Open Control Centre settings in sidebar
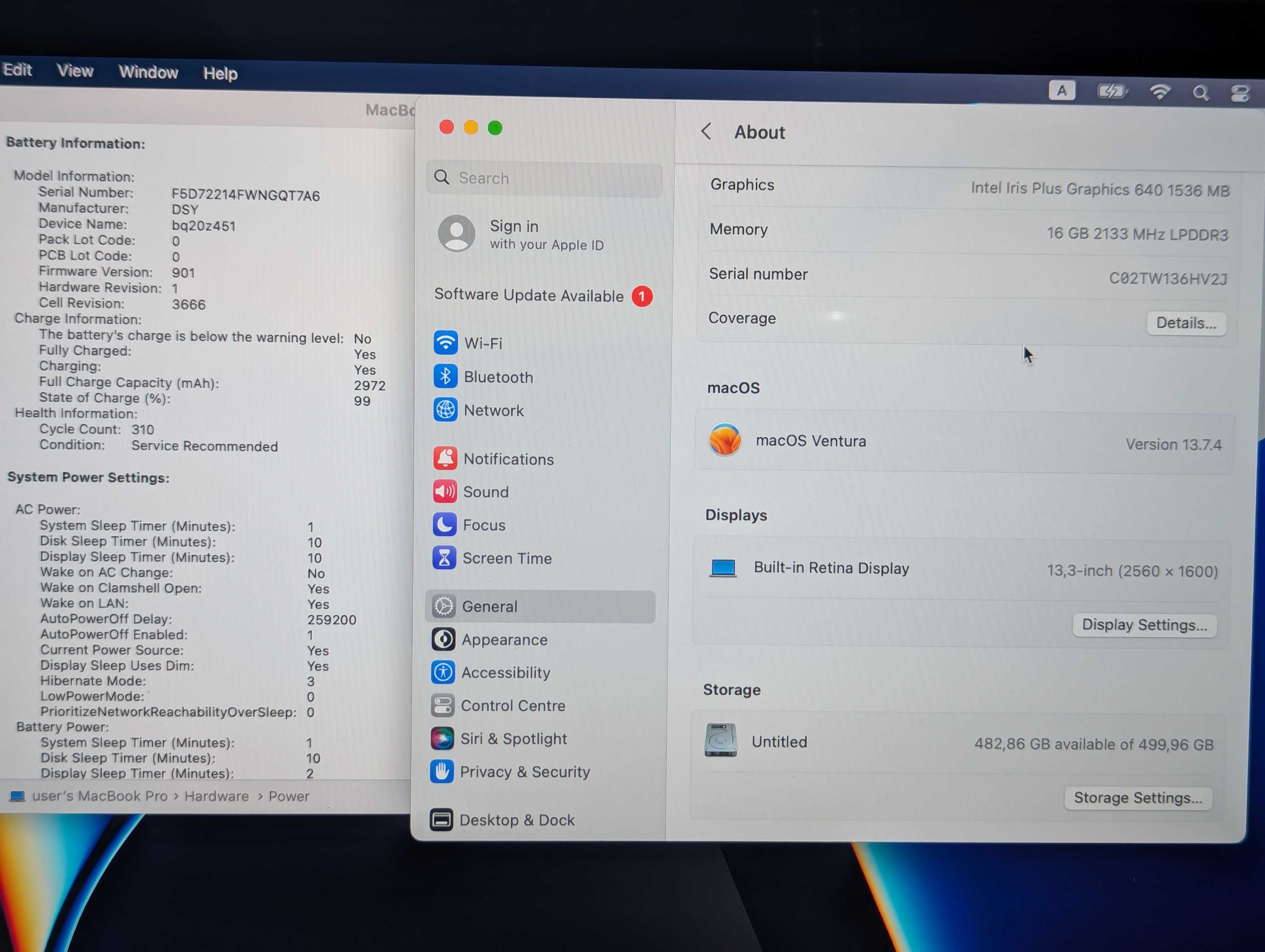Image resolution: width=1265 pixels, height=952 pixels. (498, 706)
